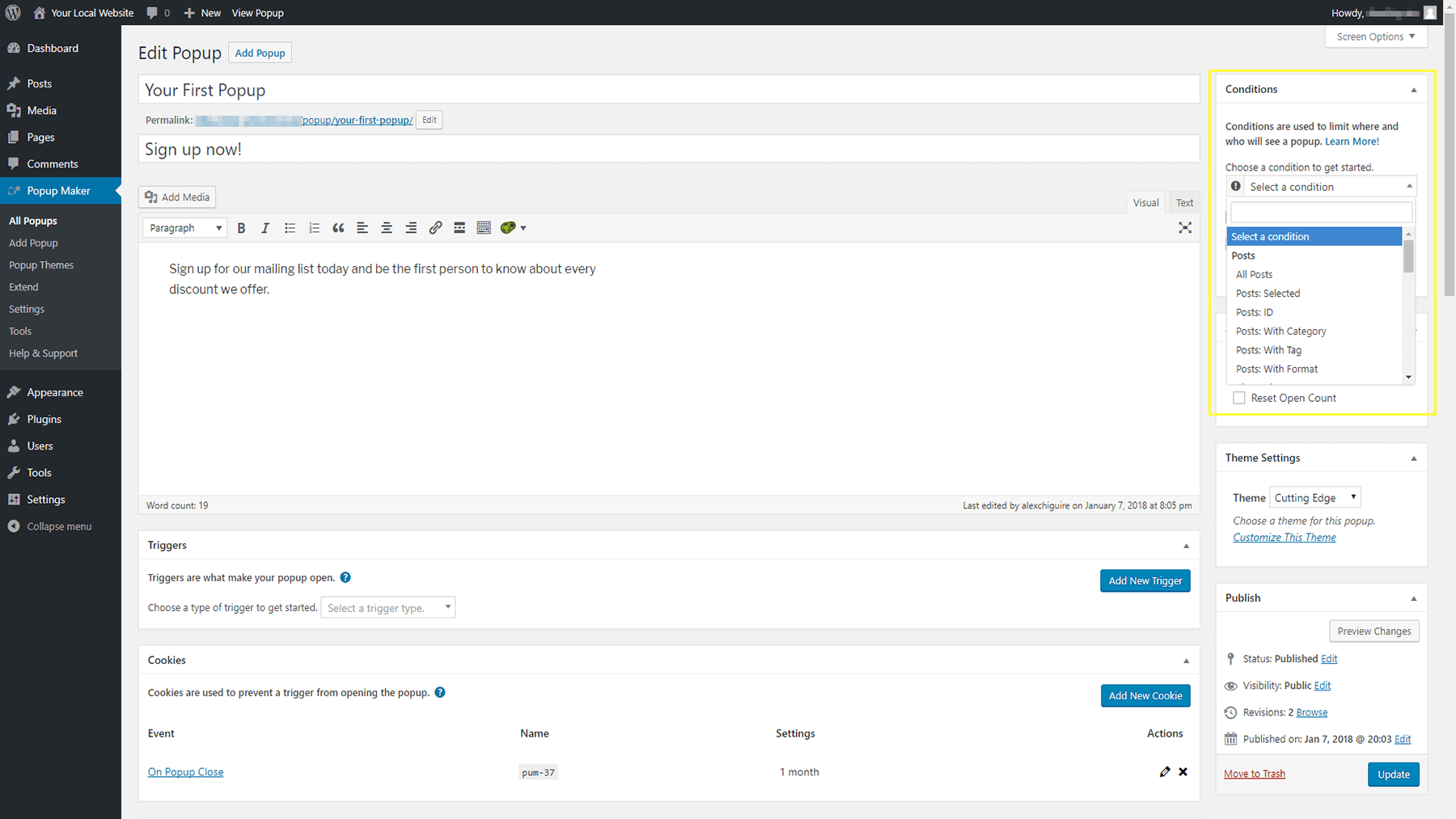Click the insert link icon
1456x819 pixels.
pos(435,228)
